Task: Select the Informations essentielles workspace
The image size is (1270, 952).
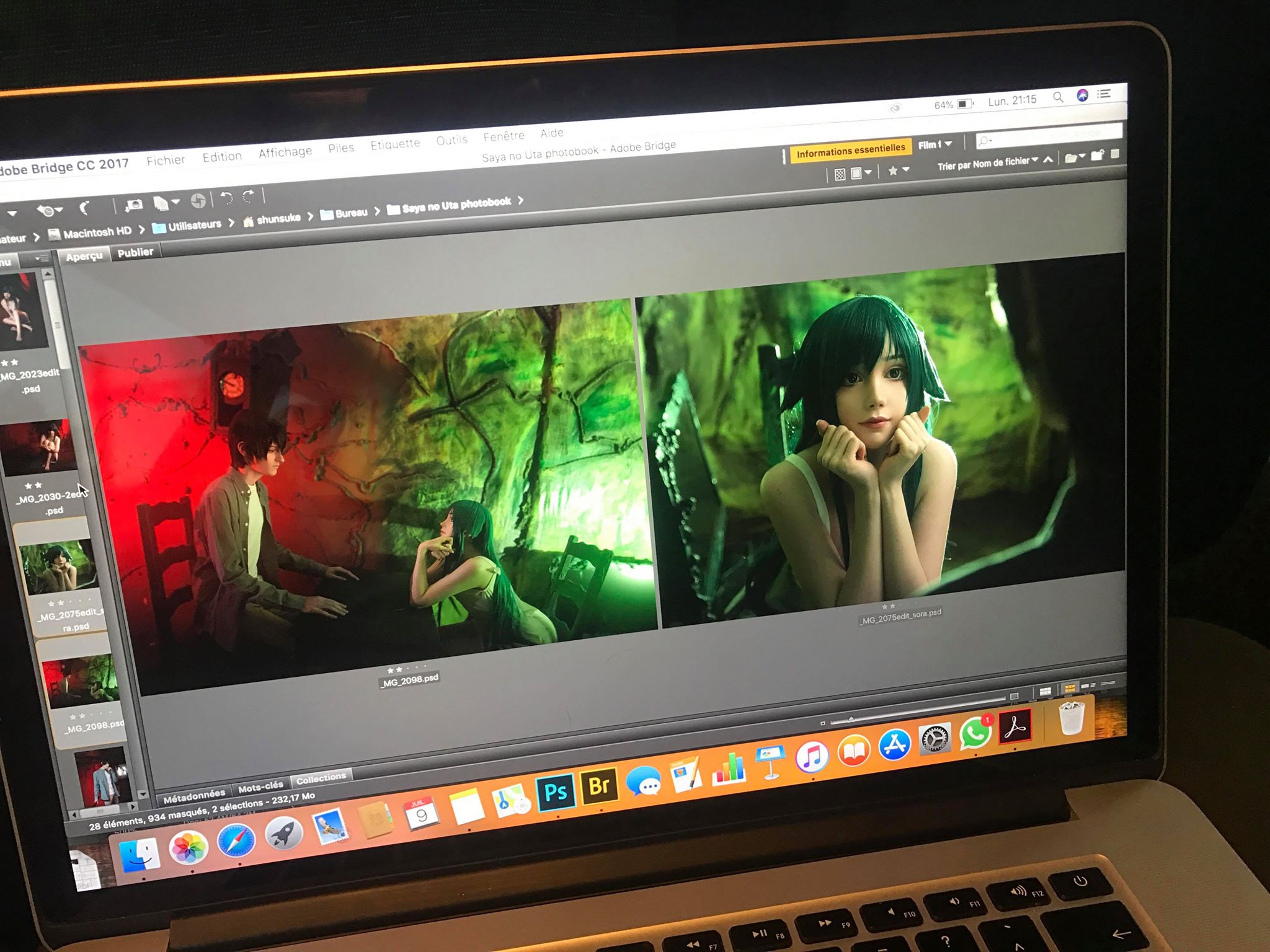Action: (850, 150)
